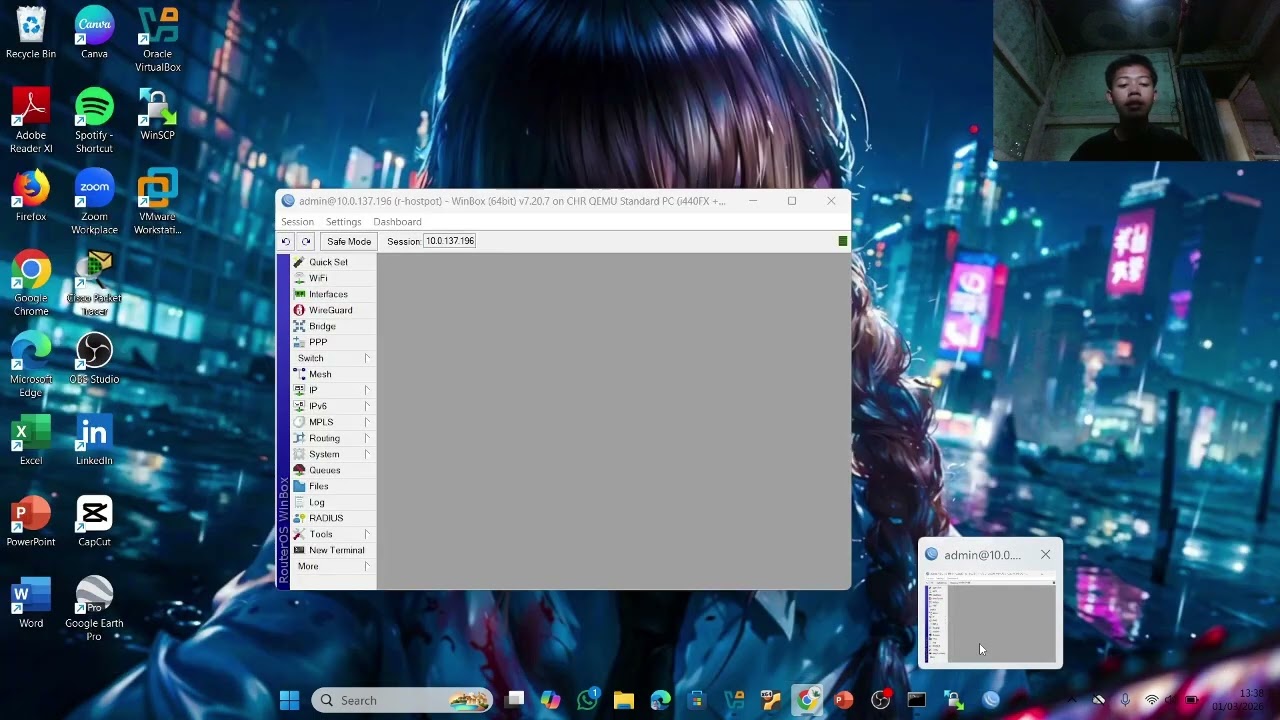Open Quick Set in WinBox sidebar
1280x720 pixels.
pos(327,262)
